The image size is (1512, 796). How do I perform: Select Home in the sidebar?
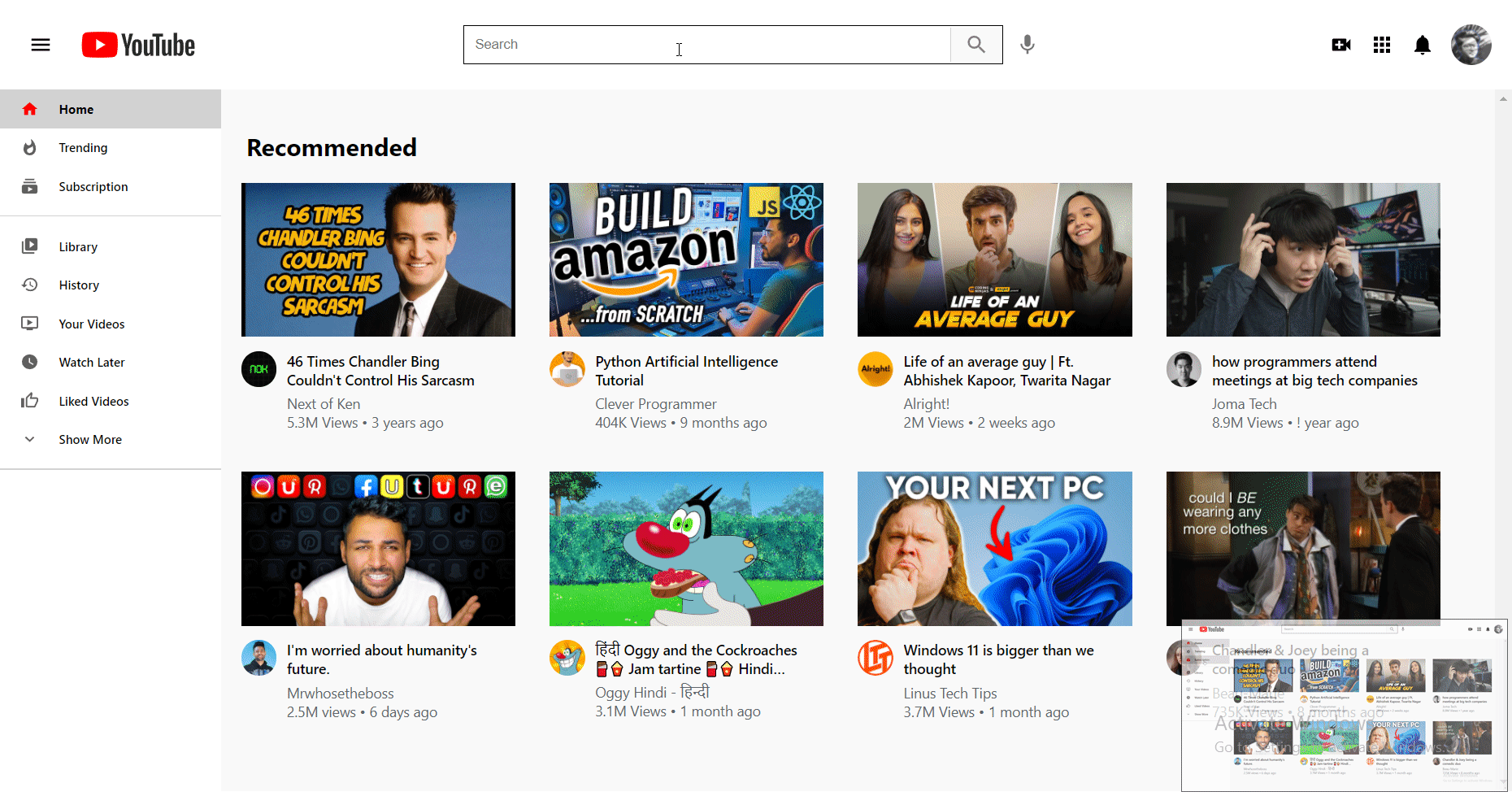[x=111, y=109]
